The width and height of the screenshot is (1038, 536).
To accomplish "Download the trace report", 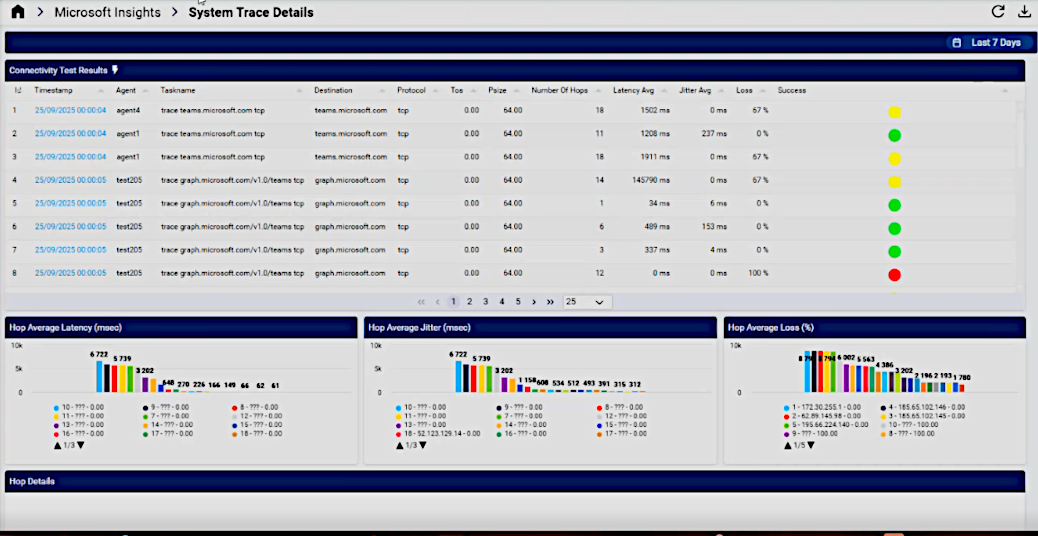I will click(x=1023, y=11).
